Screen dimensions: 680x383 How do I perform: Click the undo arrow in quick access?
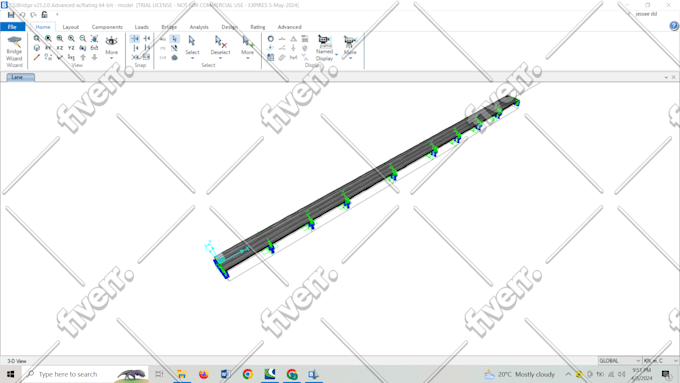coord(23,15)
